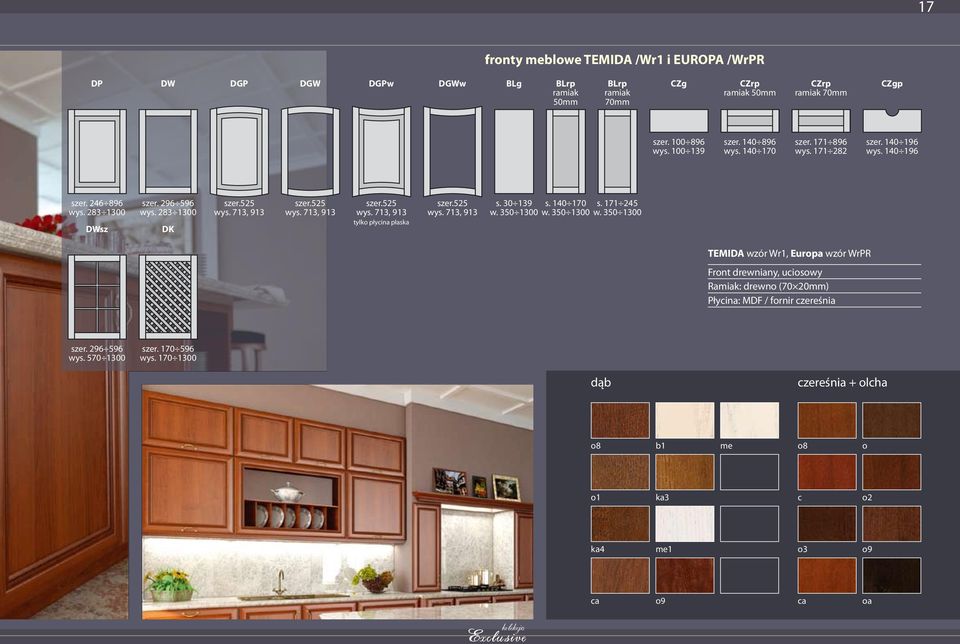The width and height of the screenshot is (960, 644).
Task: Choose the ka3 swatch
Action: coord(684,471)
